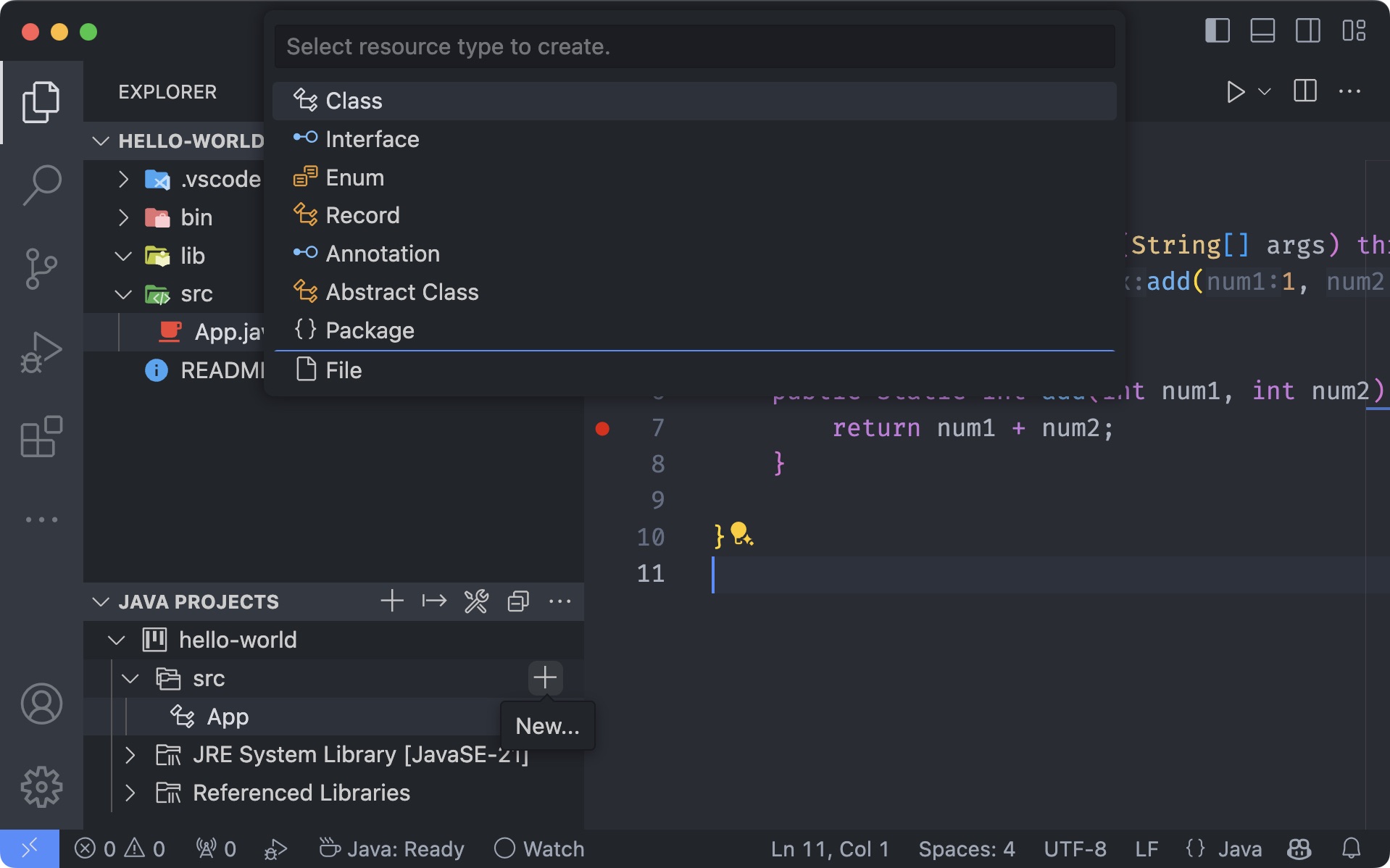Select "Interface" as resource type
This screenshot has width=1390, height=868.
[373, 139]
